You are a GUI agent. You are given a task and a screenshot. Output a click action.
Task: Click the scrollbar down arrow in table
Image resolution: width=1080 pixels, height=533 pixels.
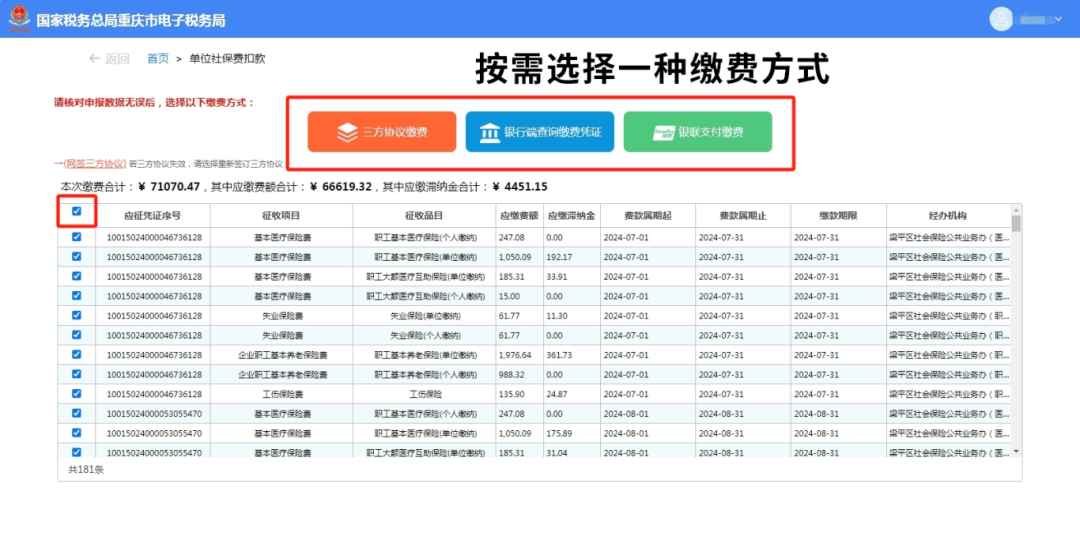pos(1016,452)
